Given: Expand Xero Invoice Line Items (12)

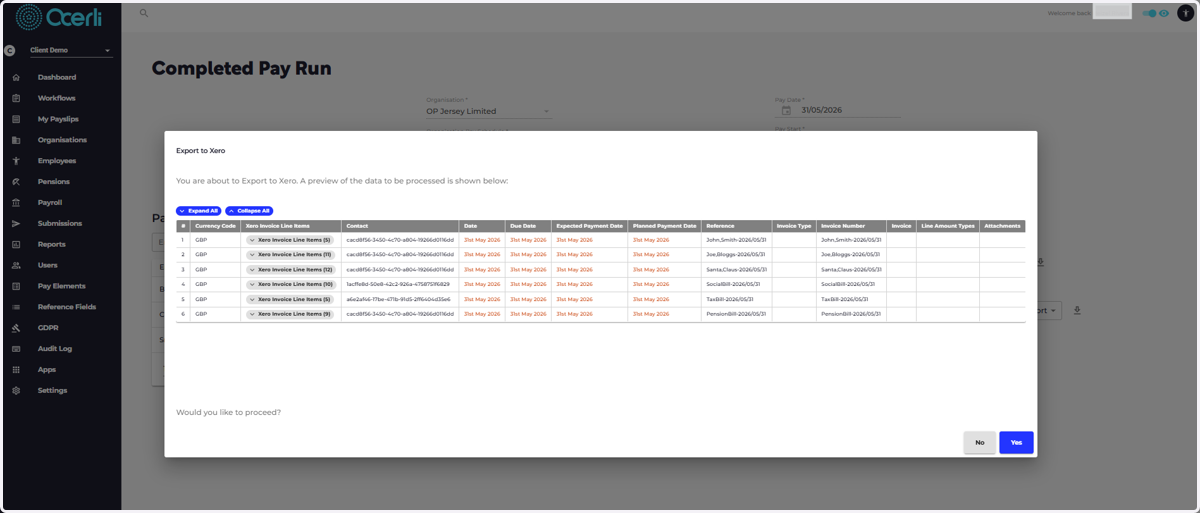Looking at the screenshot, I should click(290, 269).
